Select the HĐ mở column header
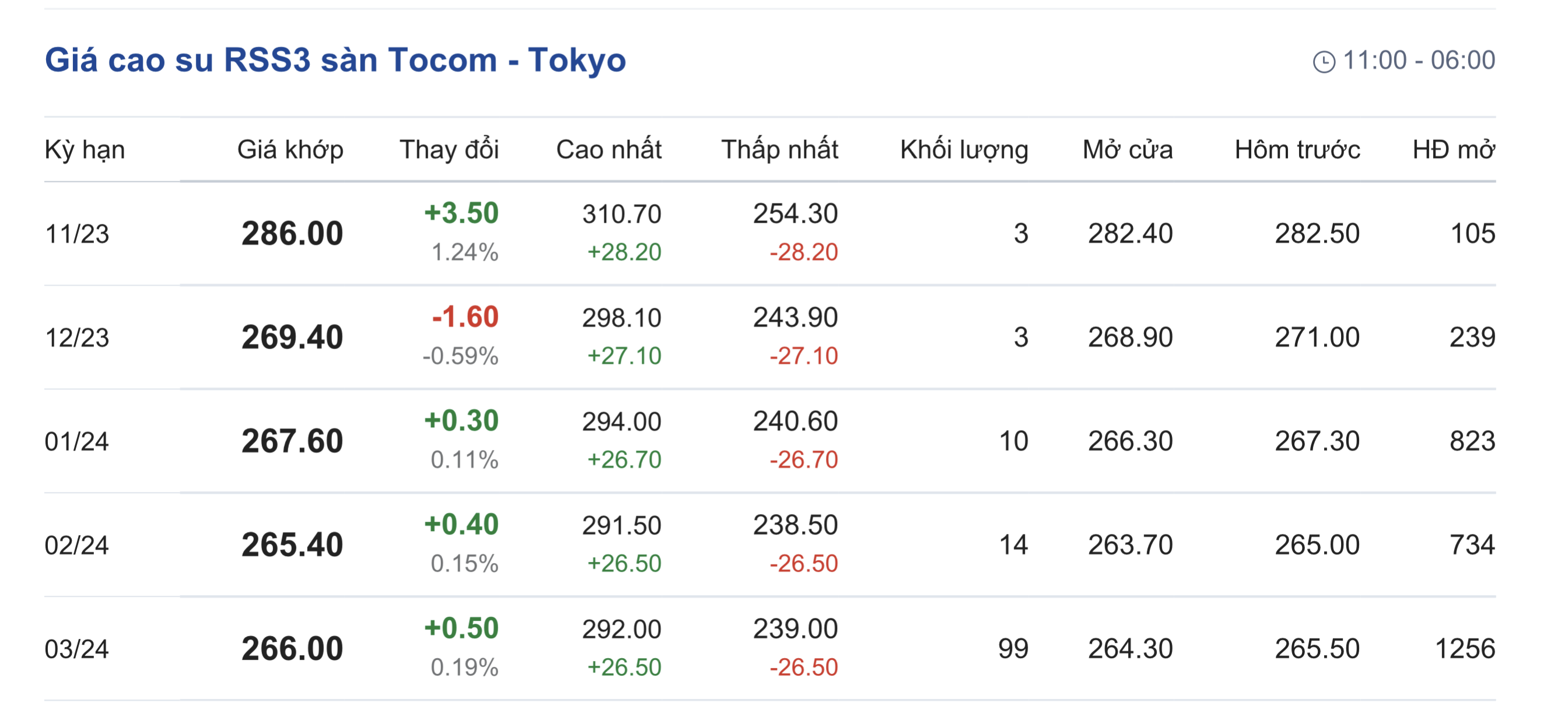The height and width of the screenshot is (724, 1568). 1453,150
